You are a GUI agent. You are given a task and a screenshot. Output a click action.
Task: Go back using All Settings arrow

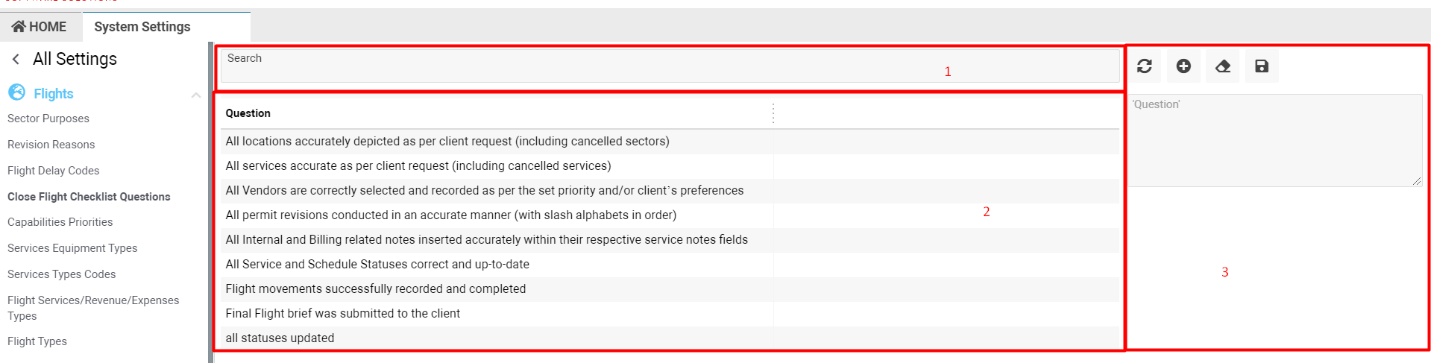point(16,59)
